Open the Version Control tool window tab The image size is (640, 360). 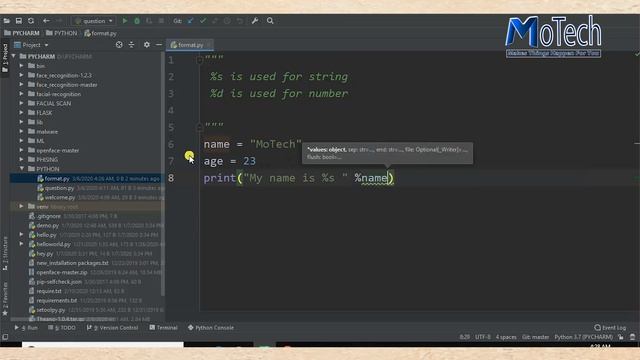coord(113,328)
